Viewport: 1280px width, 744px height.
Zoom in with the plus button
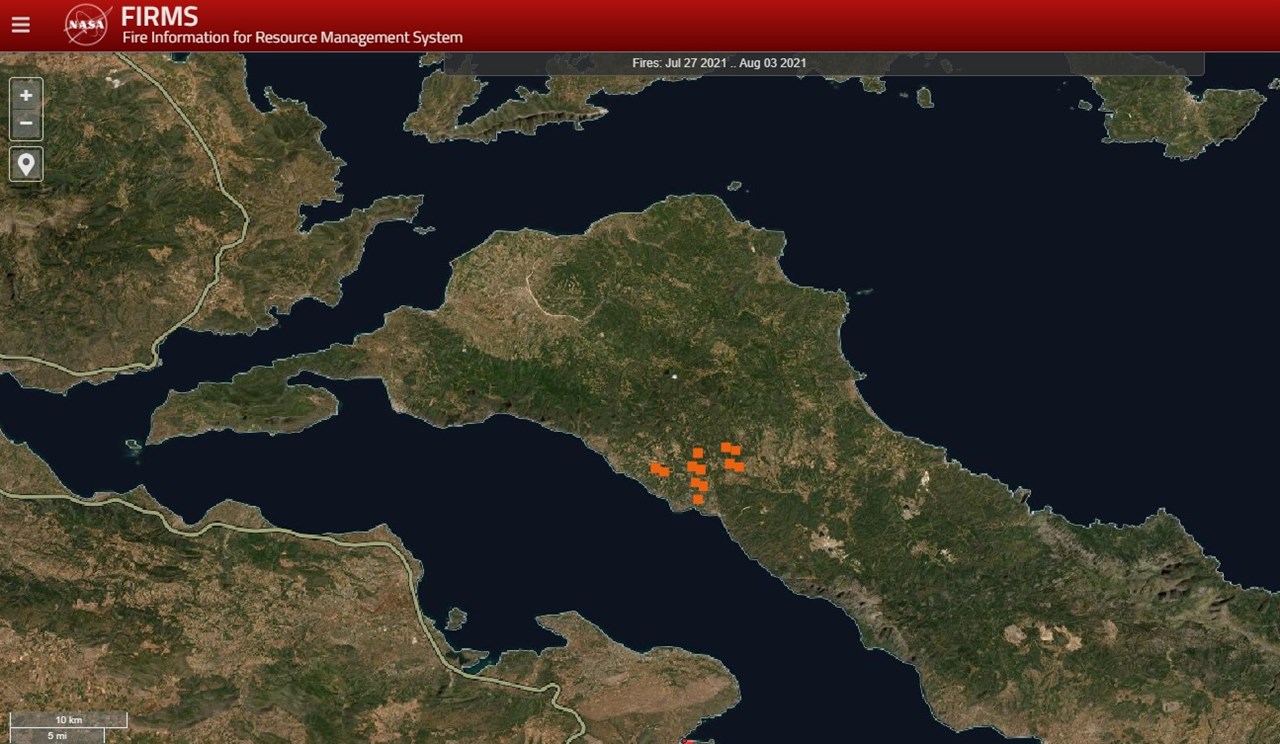coord(26,95)
